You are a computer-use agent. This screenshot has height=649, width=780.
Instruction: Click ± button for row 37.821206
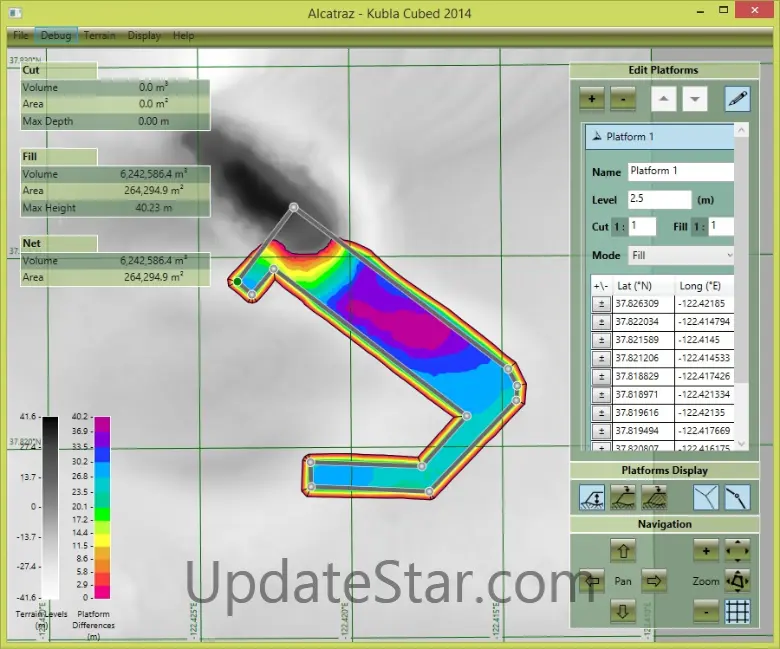(x=601, y=358)
